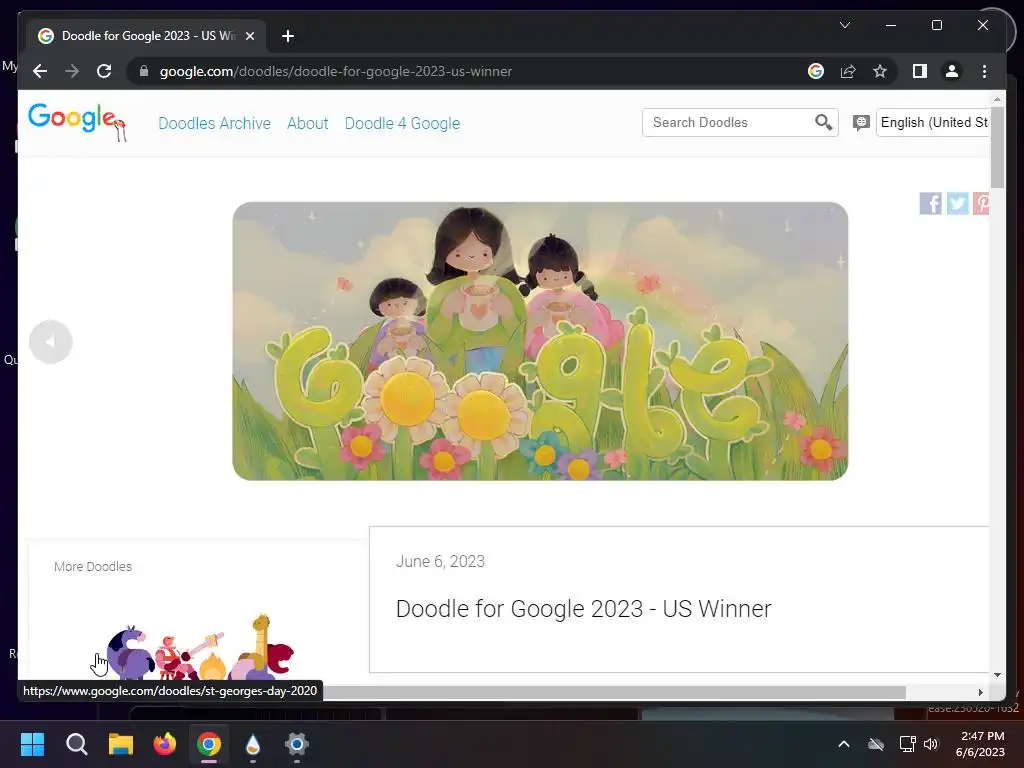Click the feedback speech bubble icon
The height and width of the screenshot is (768, 1024).
click(861, 123)
